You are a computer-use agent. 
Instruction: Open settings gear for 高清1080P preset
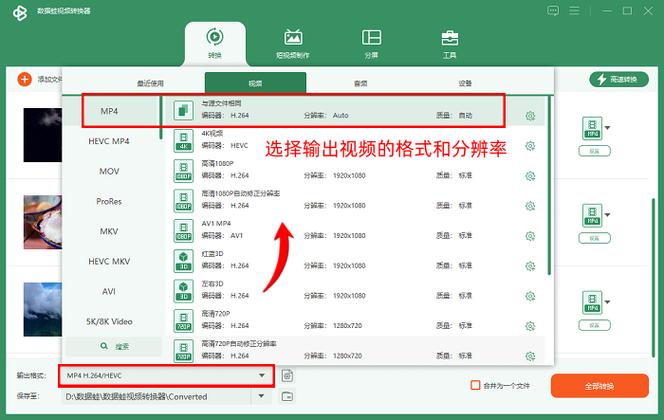click(530, 176)
